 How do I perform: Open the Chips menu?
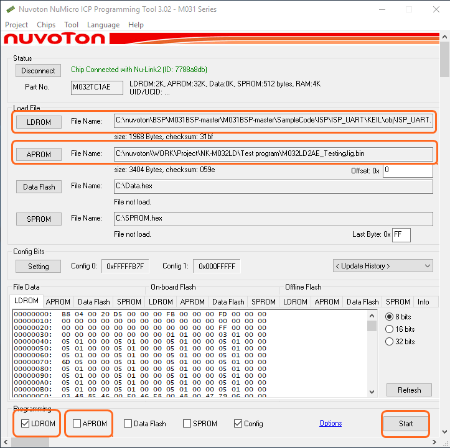pos(46,25)
